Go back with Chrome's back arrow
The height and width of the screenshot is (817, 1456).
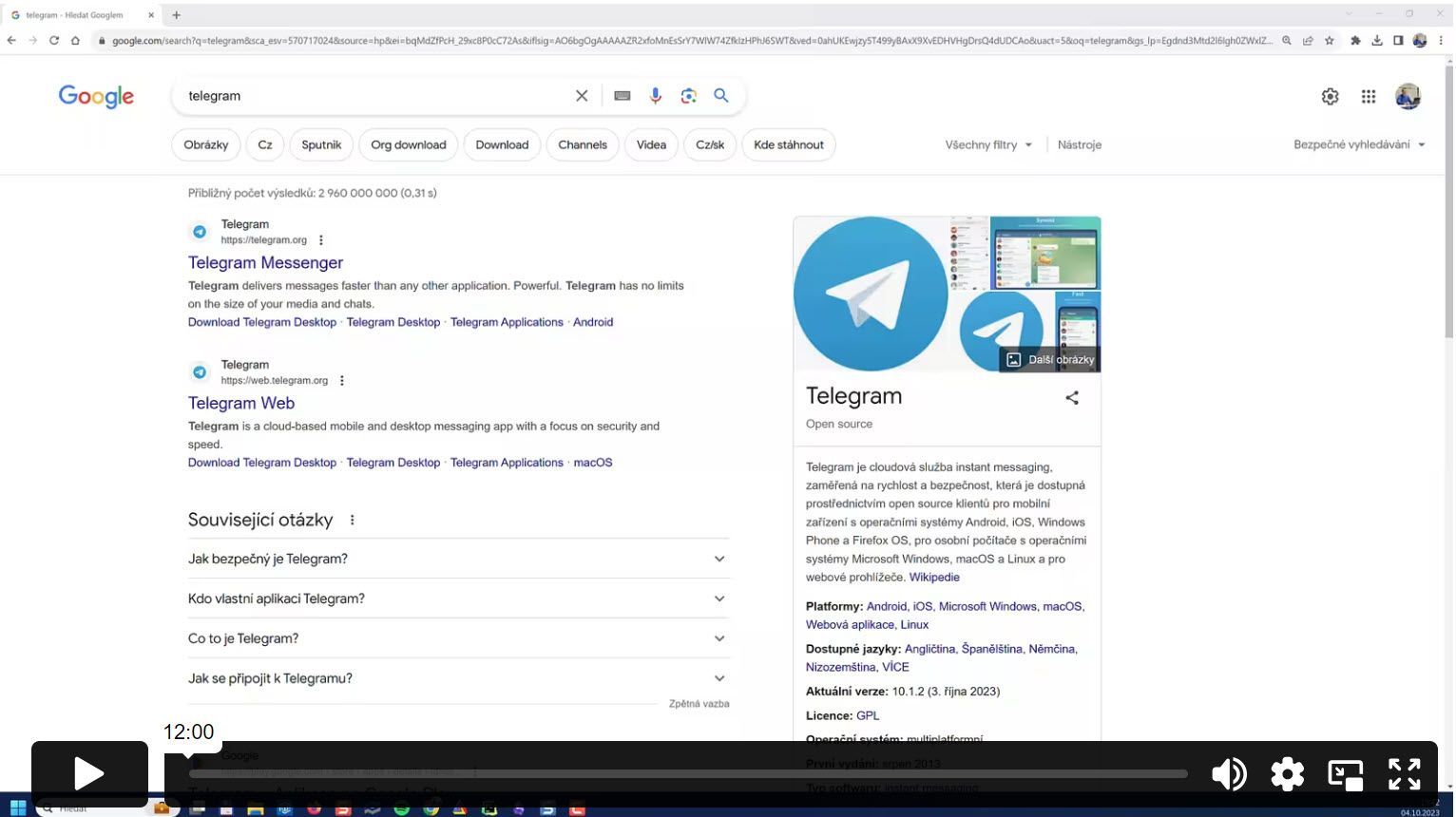click(11, 41)
